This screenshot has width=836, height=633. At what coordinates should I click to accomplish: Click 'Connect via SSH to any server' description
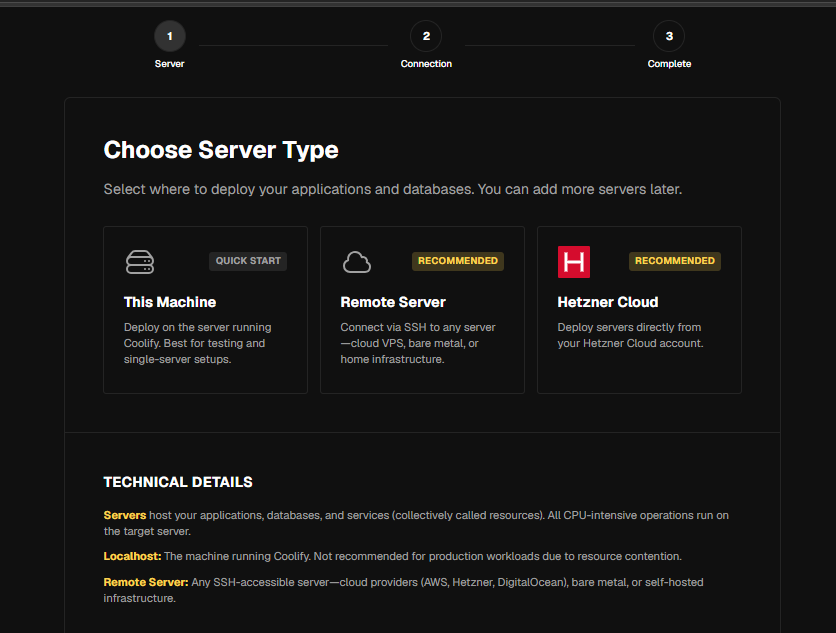click(x=418, y=343)
